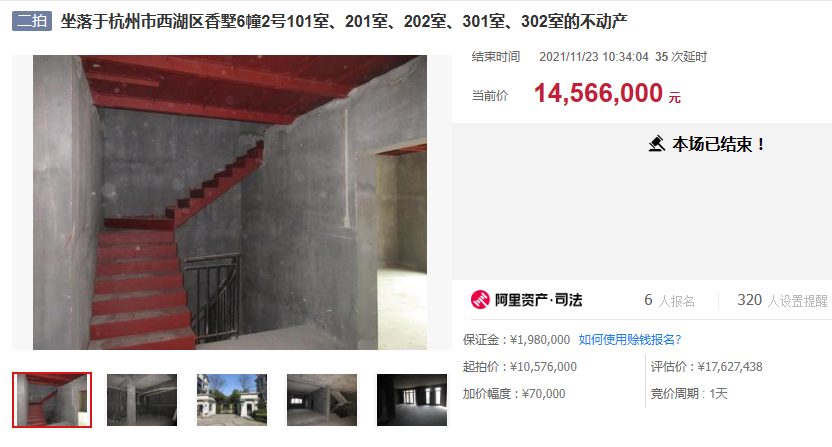Click the 起拍价 ¥10,576,000 starting price
This screenshot has height=447, width=832.
coord(519,367)
